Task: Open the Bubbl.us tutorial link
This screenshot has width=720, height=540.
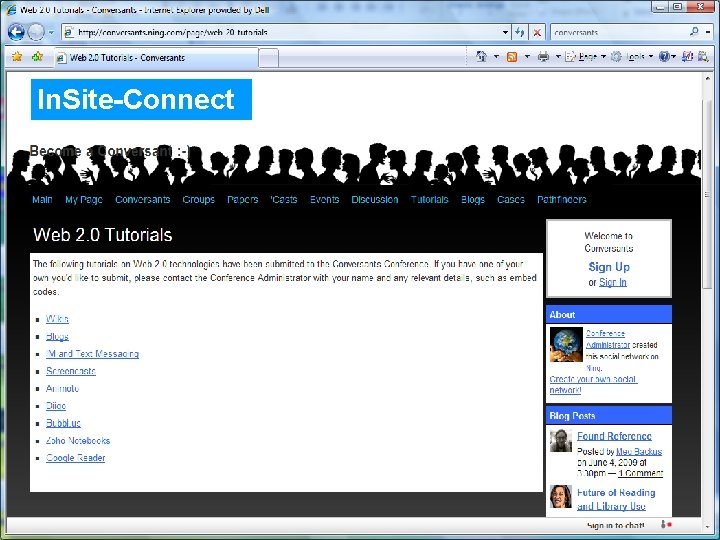Action: [63, 423]
